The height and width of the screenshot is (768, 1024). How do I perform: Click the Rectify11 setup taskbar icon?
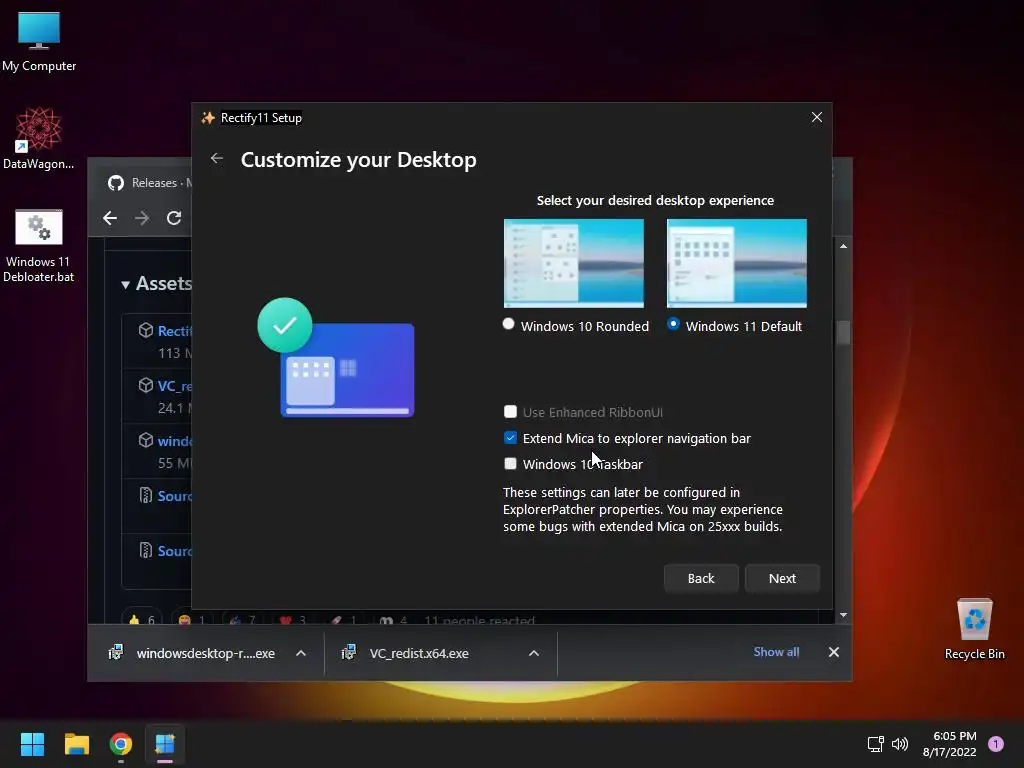tap(165, 744)
